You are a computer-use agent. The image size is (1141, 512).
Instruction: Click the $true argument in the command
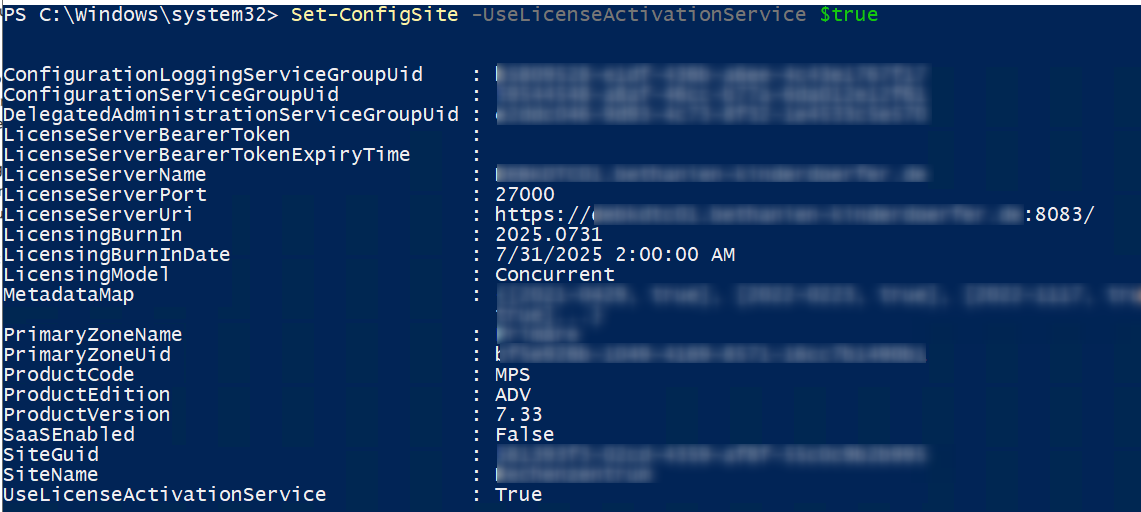(848, 15)
